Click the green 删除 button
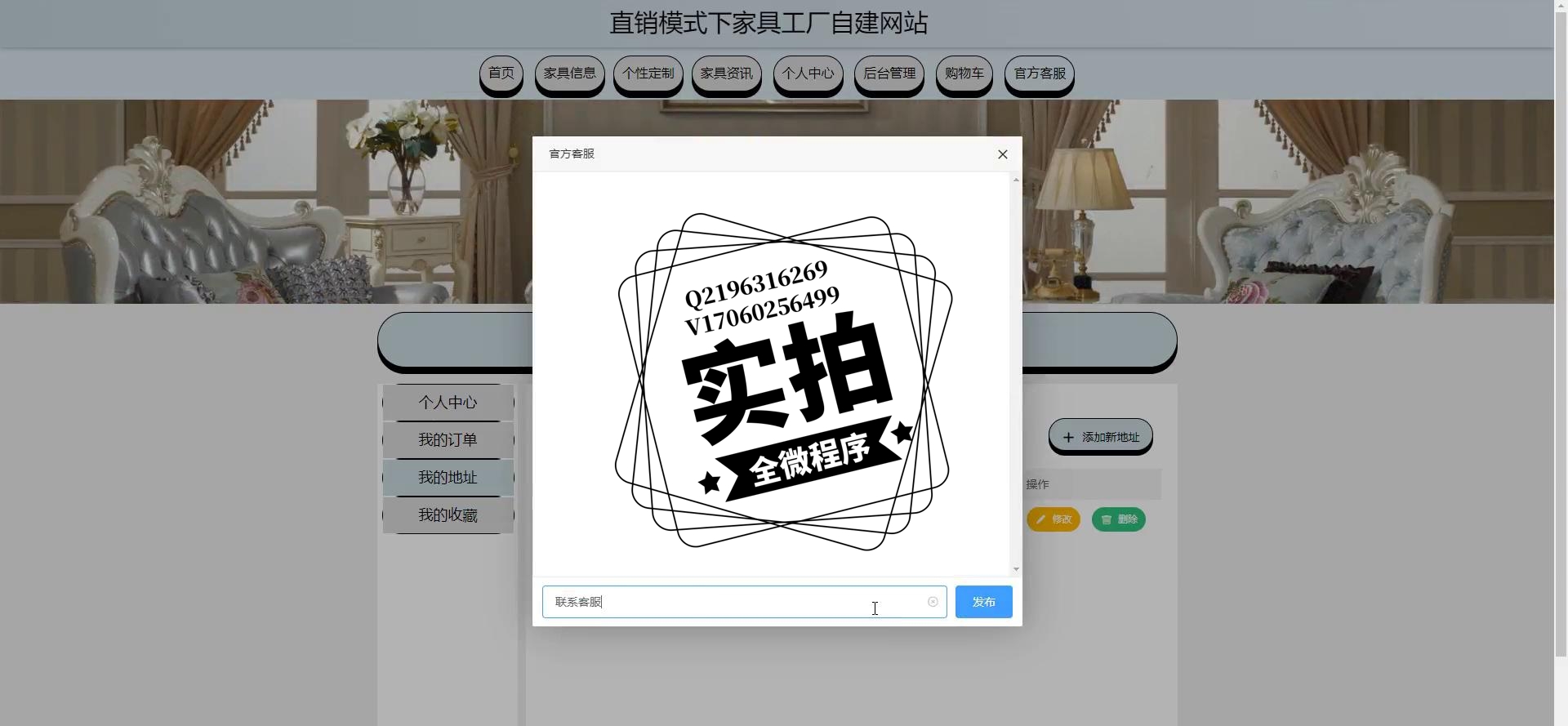This screenshot has height=726, width=1568. (1119, 519)
